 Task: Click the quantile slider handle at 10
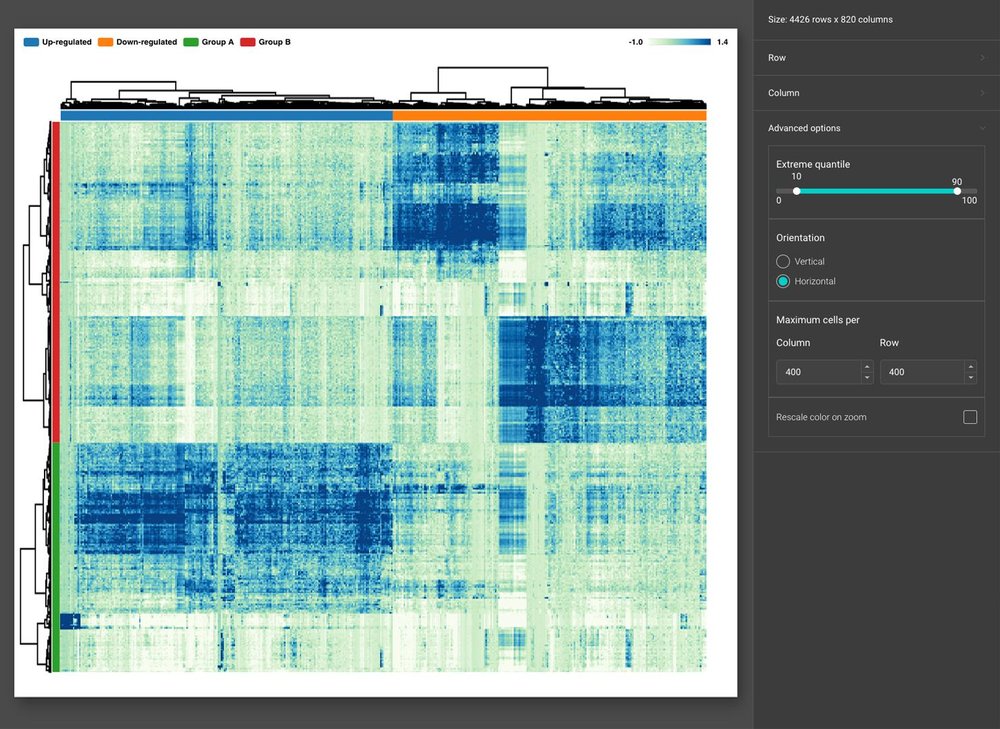click(x=796, y=190)
